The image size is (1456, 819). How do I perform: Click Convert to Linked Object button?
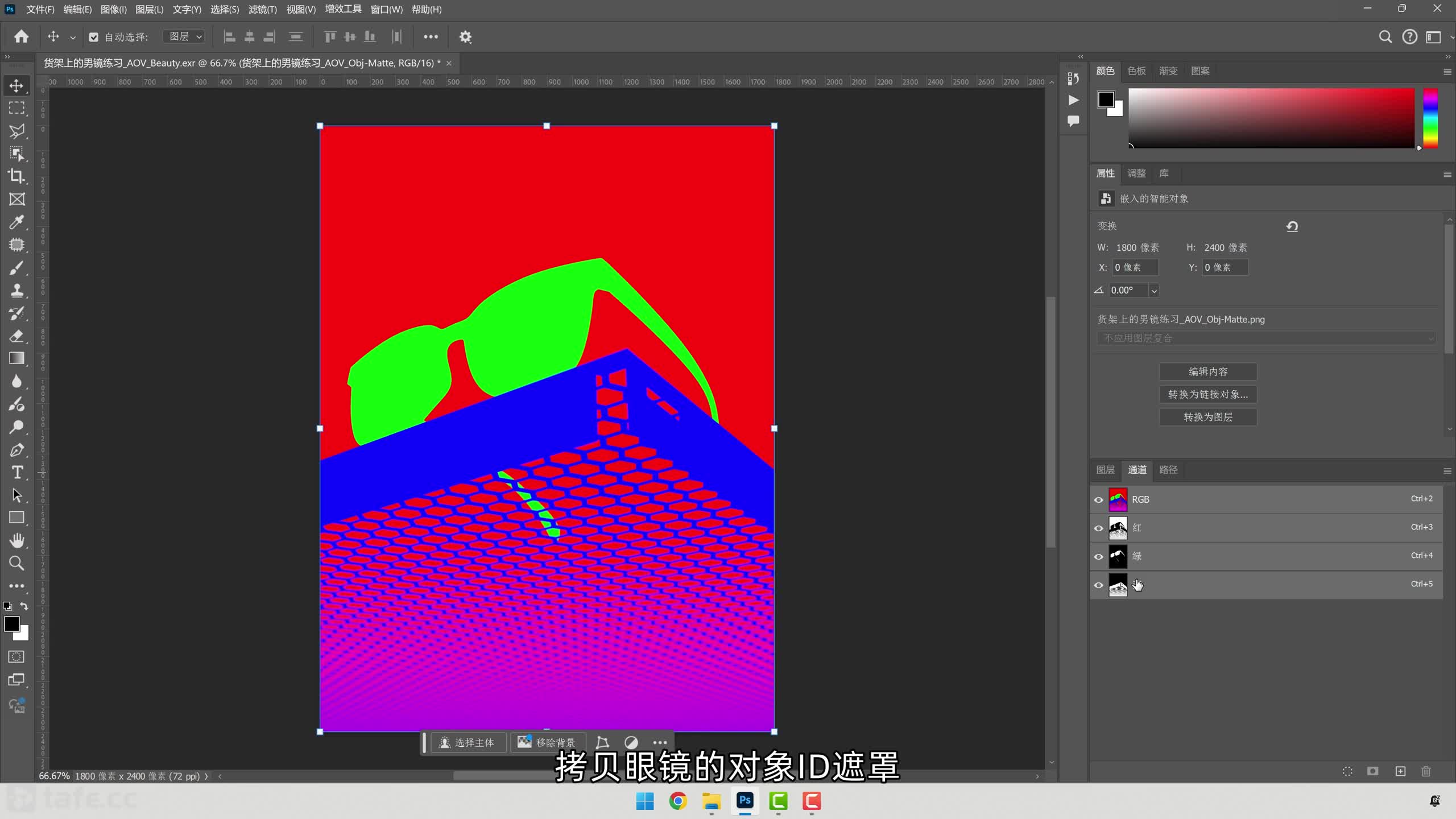1208,395
